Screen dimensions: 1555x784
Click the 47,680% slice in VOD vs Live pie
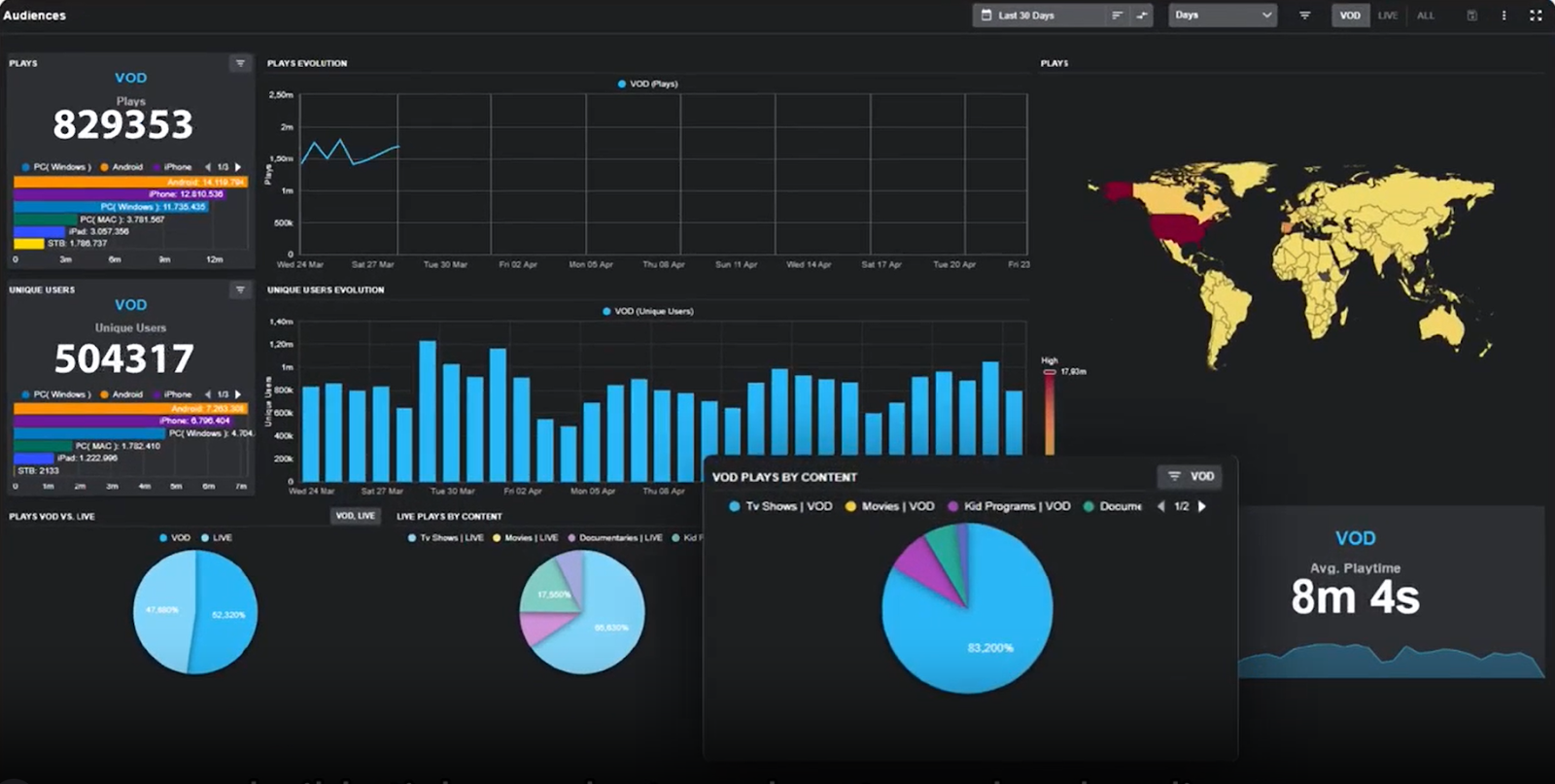pyautogui.click(x=160, y=612)
